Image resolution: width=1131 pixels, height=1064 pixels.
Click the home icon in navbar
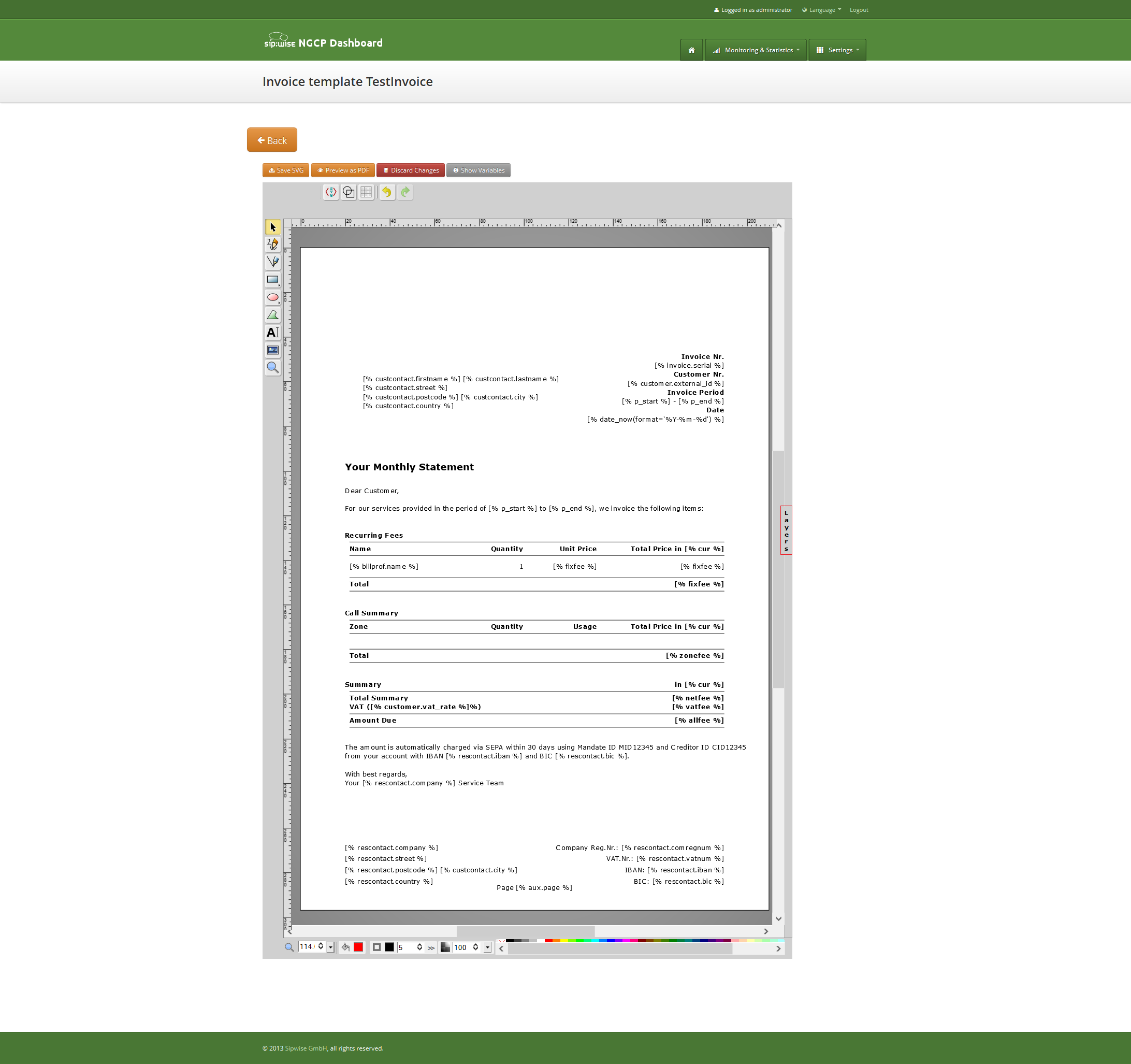[691, 50]
